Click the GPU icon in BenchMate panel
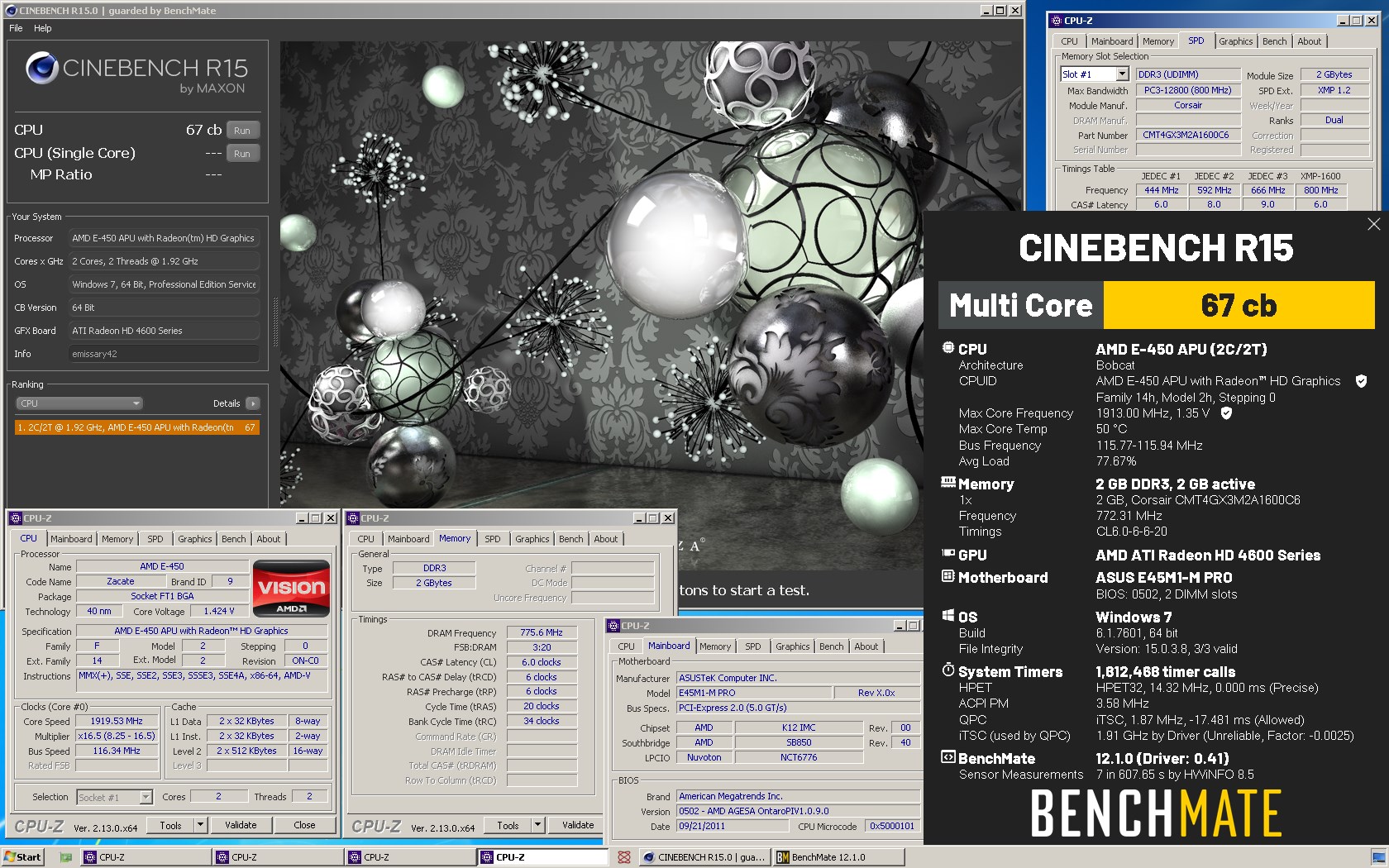Screen dimensions: 1389x868 point(948,554)
